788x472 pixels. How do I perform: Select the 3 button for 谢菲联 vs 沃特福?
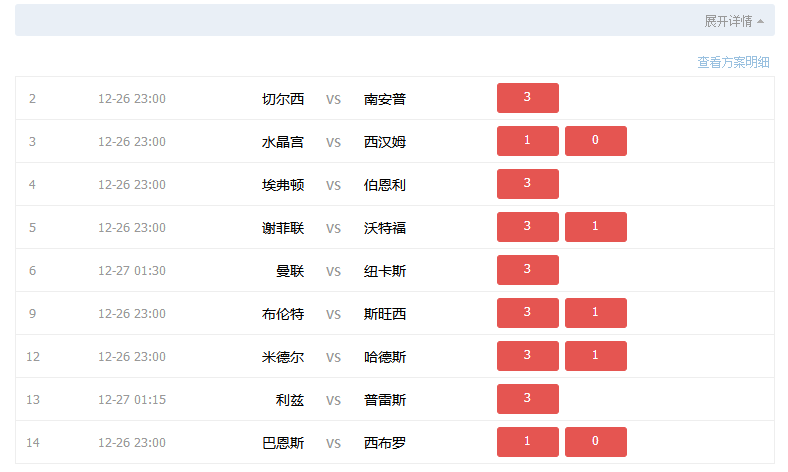pos(527,227)
